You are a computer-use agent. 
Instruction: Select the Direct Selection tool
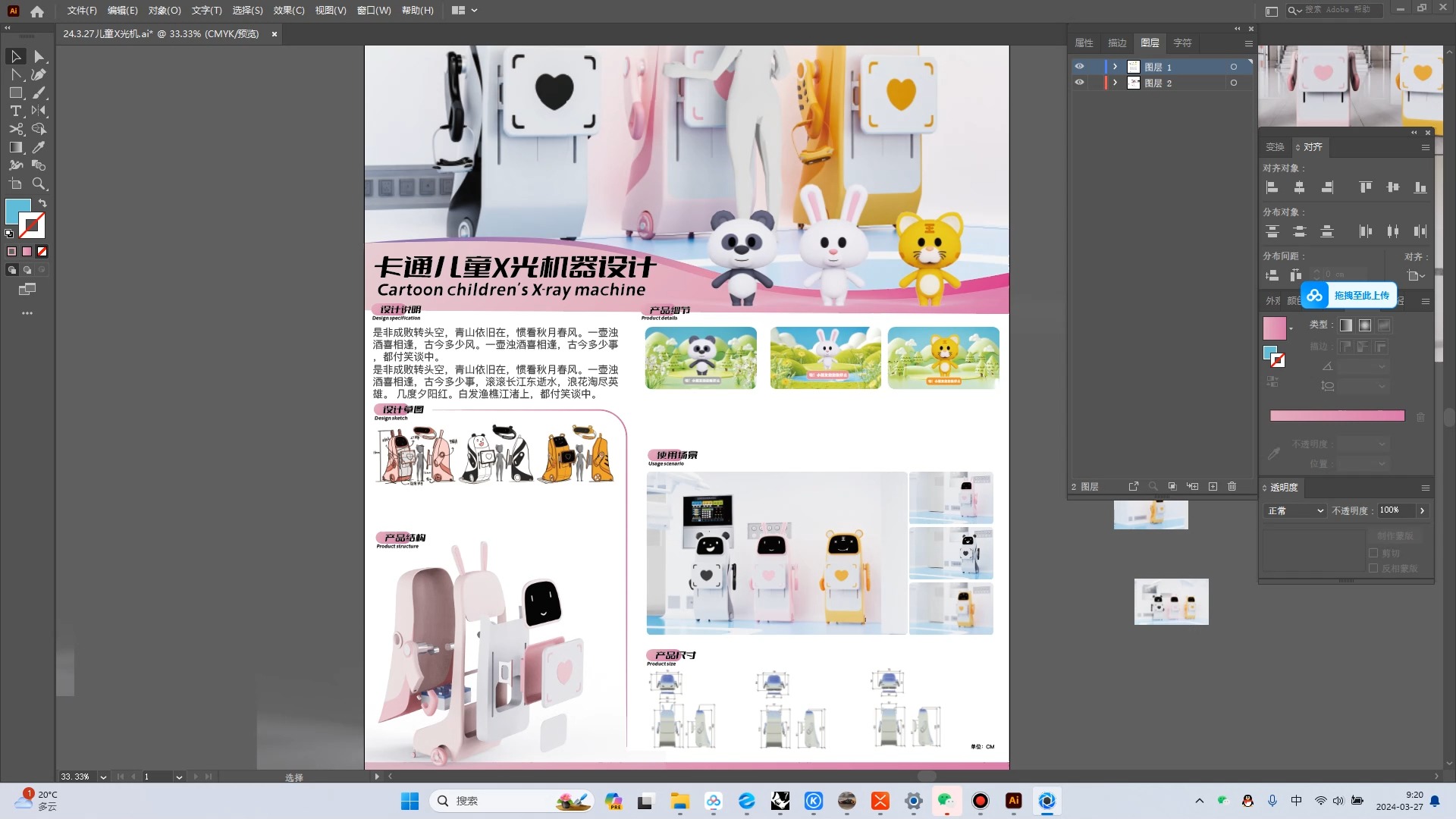(x=39, y=57)
